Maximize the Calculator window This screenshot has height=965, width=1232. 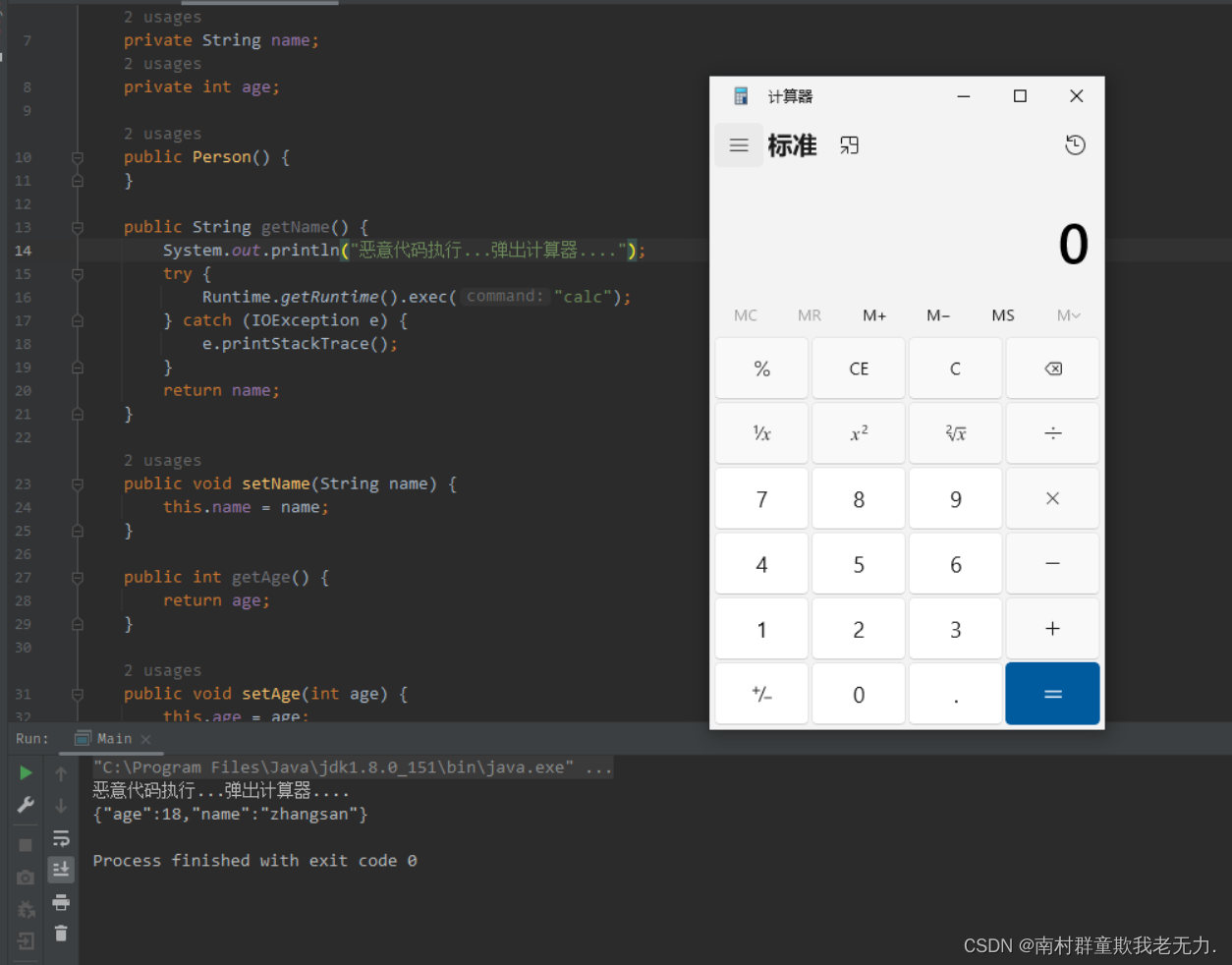click(x=1020, y=95)
